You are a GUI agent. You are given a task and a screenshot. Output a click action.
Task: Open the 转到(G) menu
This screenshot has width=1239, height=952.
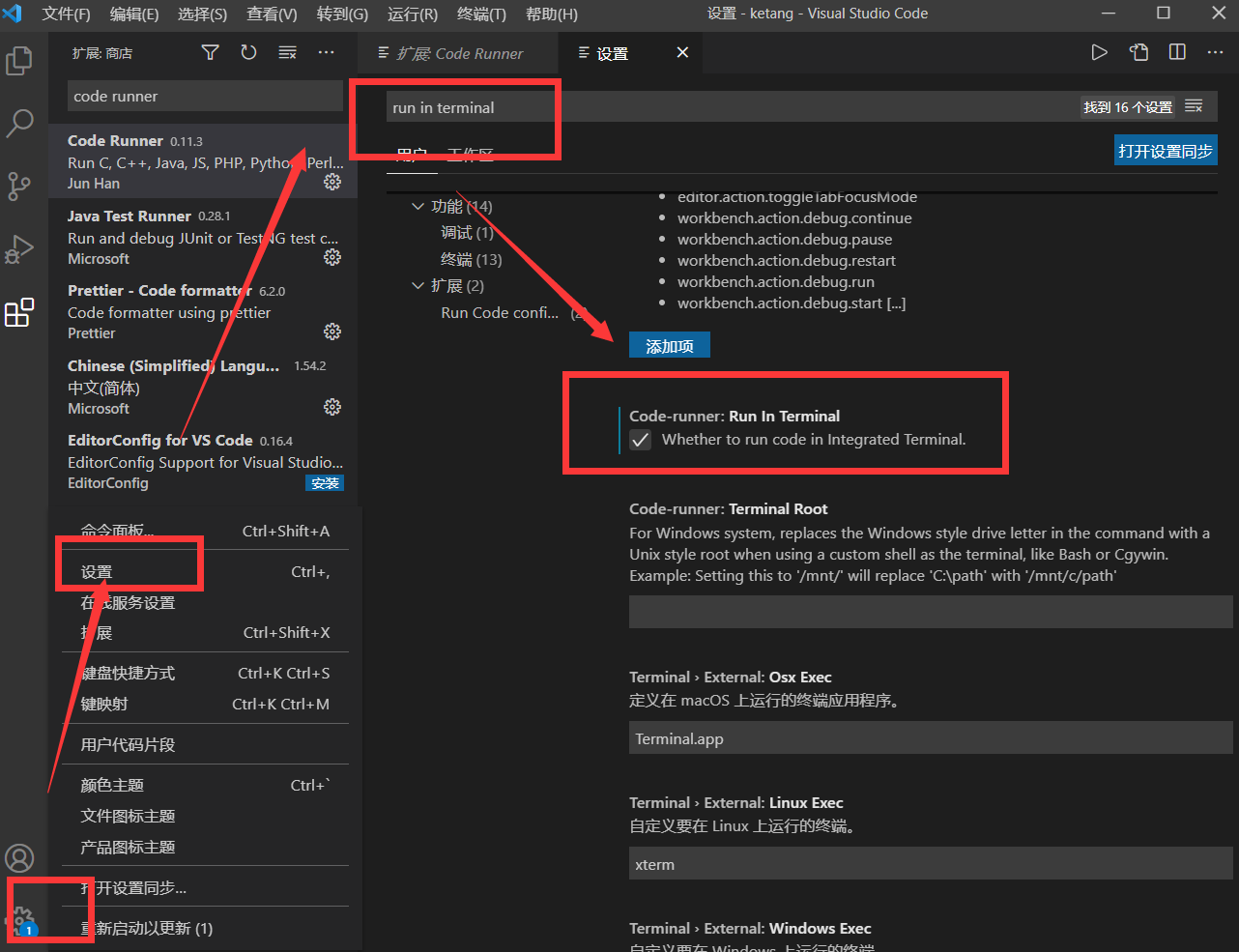click(x=342, y=14)
